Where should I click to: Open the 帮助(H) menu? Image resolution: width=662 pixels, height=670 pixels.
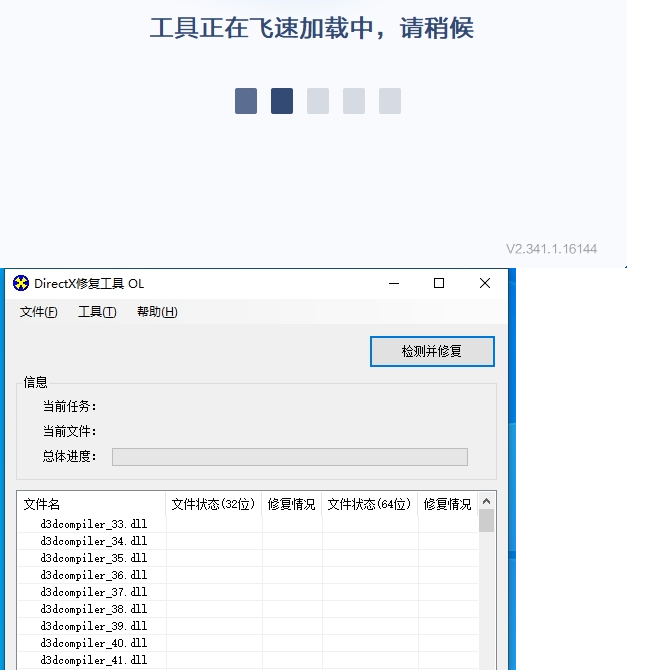pos(157,312)
